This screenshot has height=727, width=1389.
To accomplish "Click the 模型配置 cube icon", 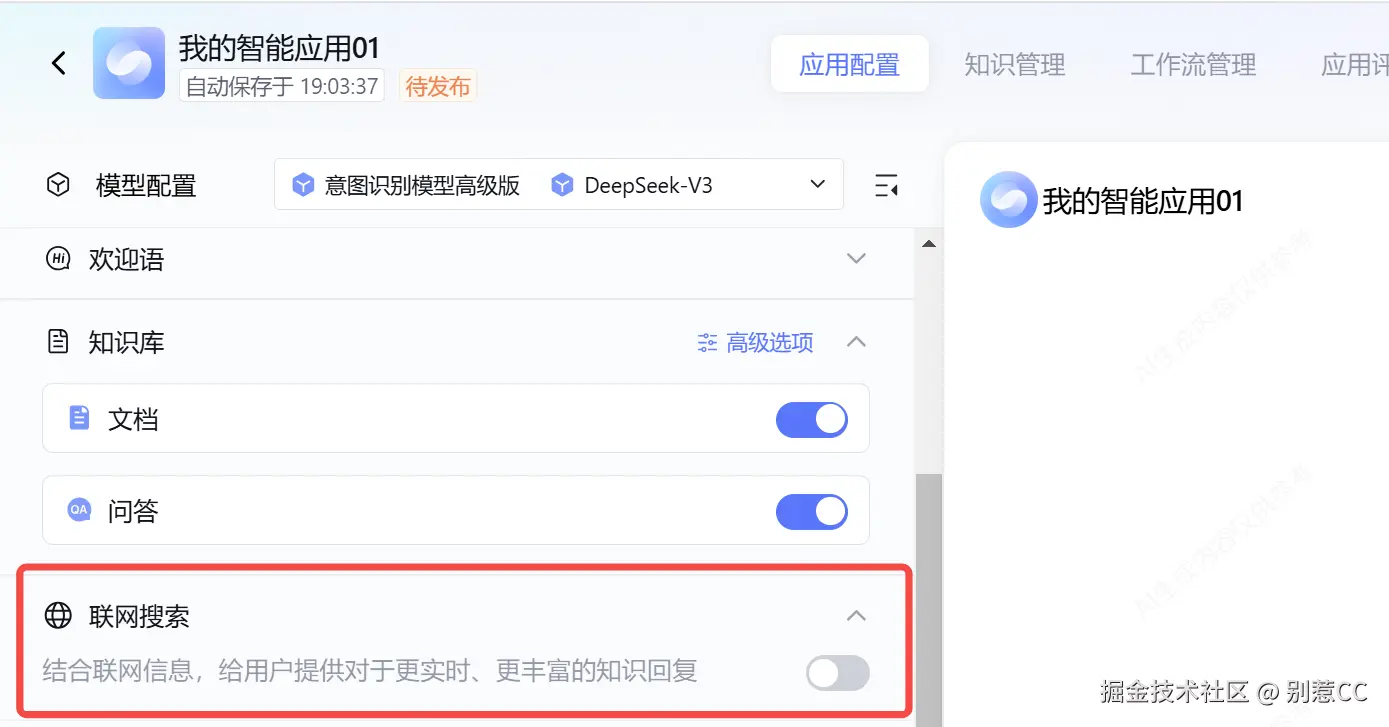I will click(x=59, y=185).
